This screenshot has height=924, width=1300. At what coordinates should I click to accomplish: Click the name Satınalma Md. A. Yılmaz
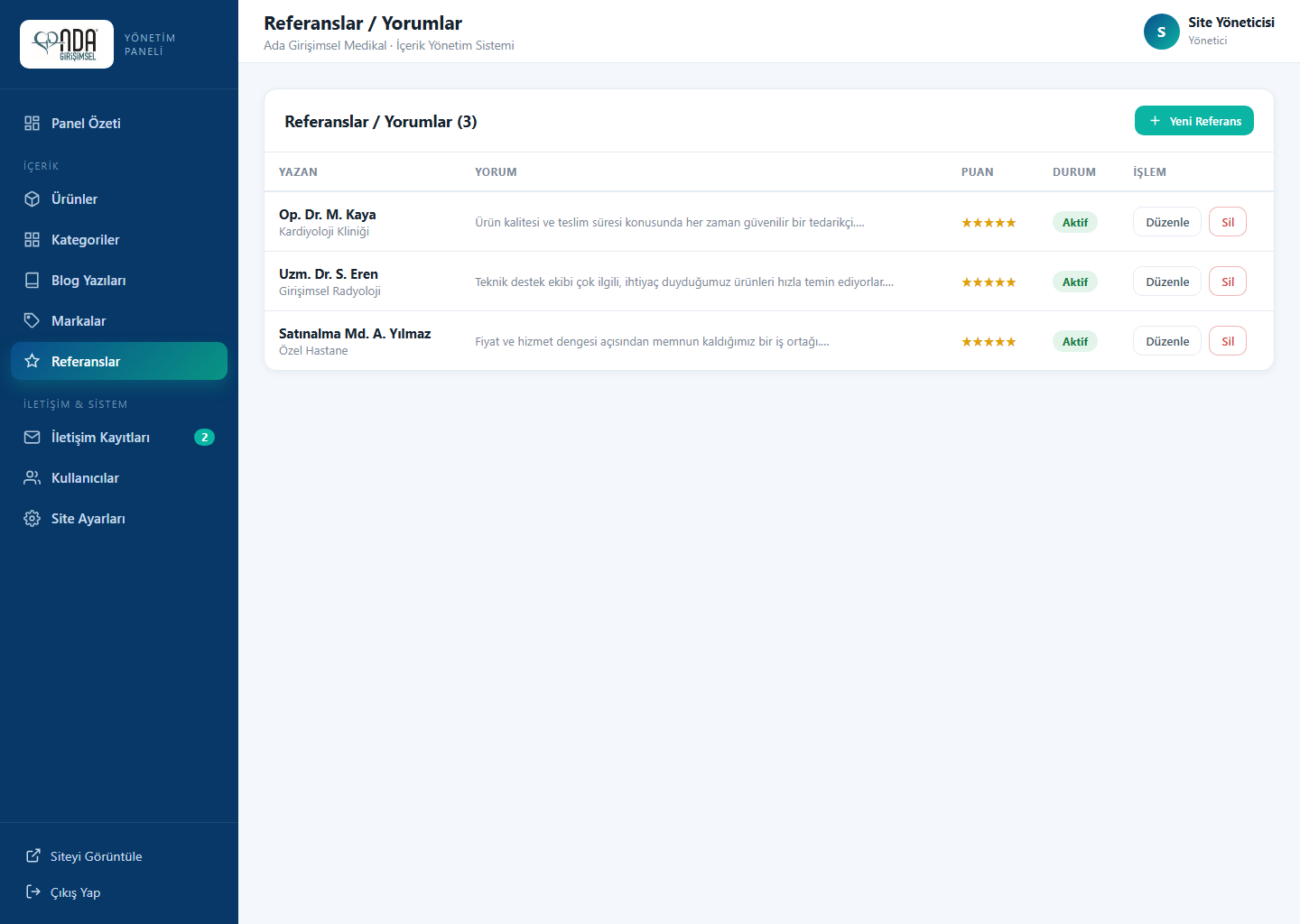point(355,334)
